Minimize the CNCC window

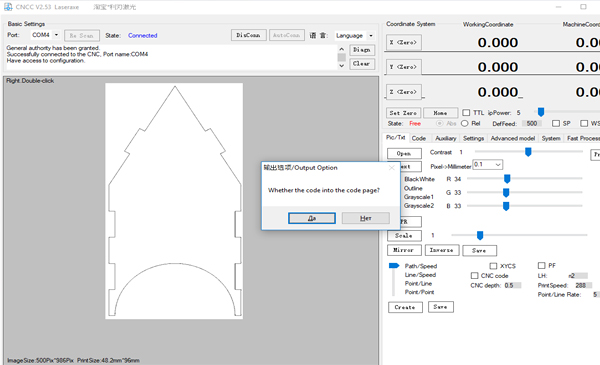[x=559, y=7]
